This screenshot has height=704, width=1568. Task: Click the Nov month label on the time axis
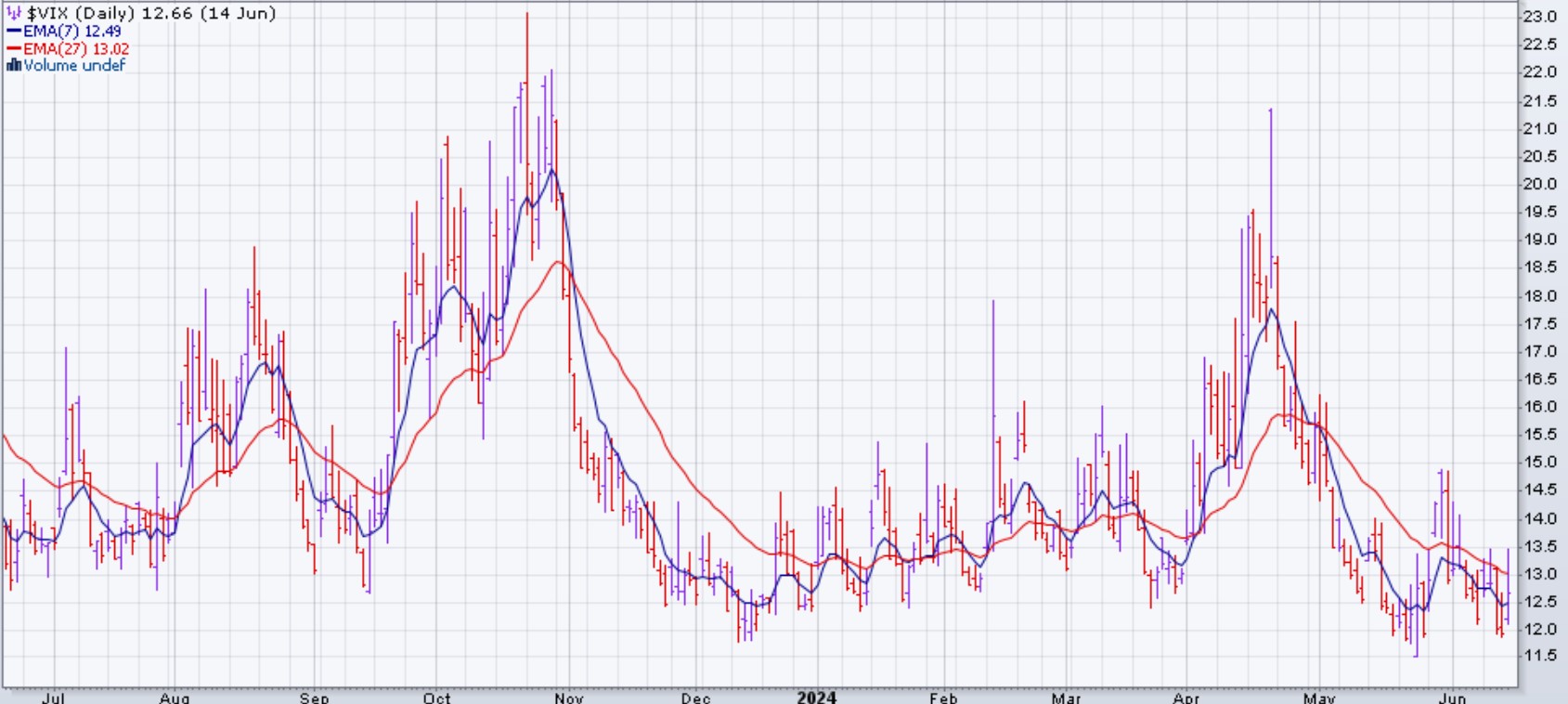pos(569,697)
